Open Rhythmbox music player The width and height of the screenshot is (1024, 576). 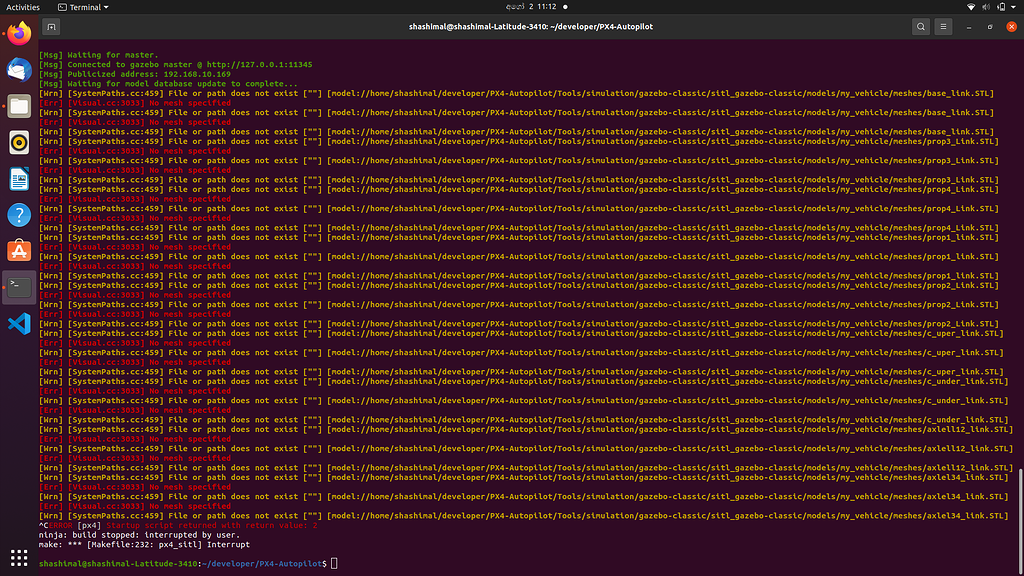[19, 142]
